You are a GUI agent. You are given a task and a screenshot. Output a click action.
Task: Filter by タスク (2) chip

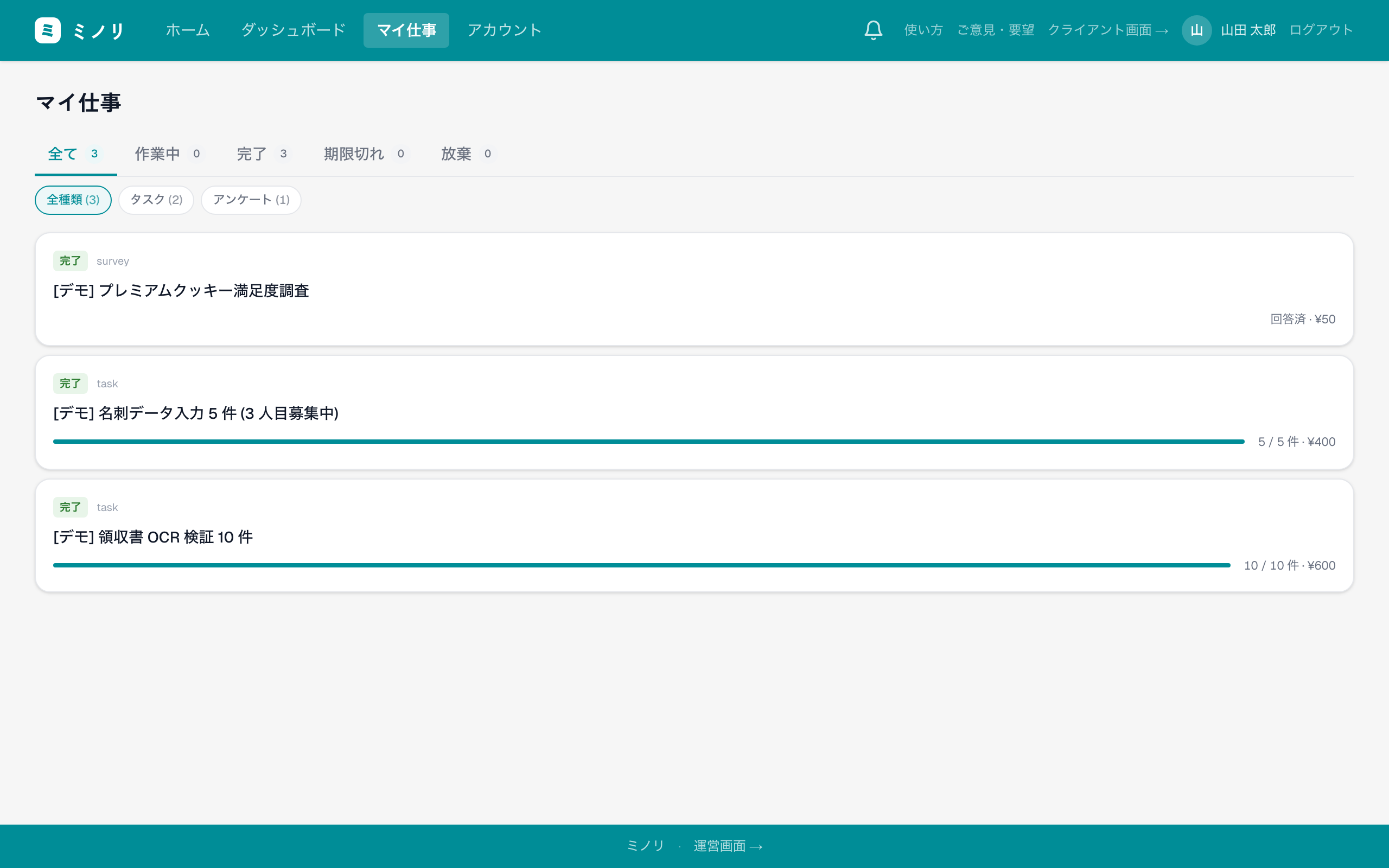(156, 200)
